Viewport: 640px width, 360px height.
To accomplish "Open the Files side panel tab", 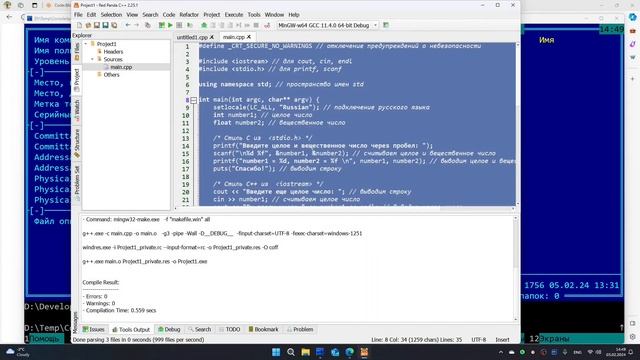I will click(x=77, y=52).
